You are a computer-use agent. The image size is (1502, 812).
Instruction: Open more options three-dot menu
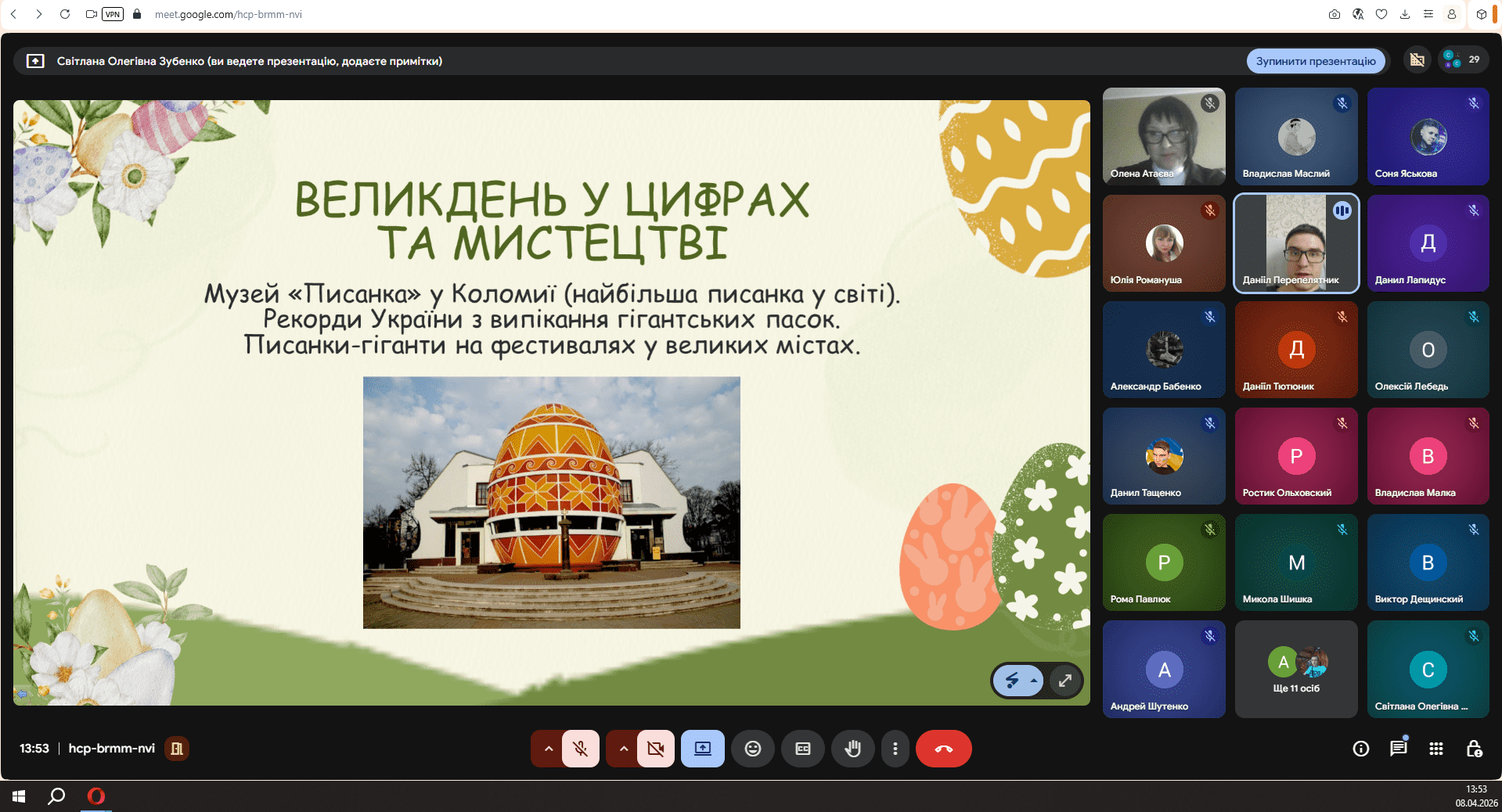coord(895,749)
